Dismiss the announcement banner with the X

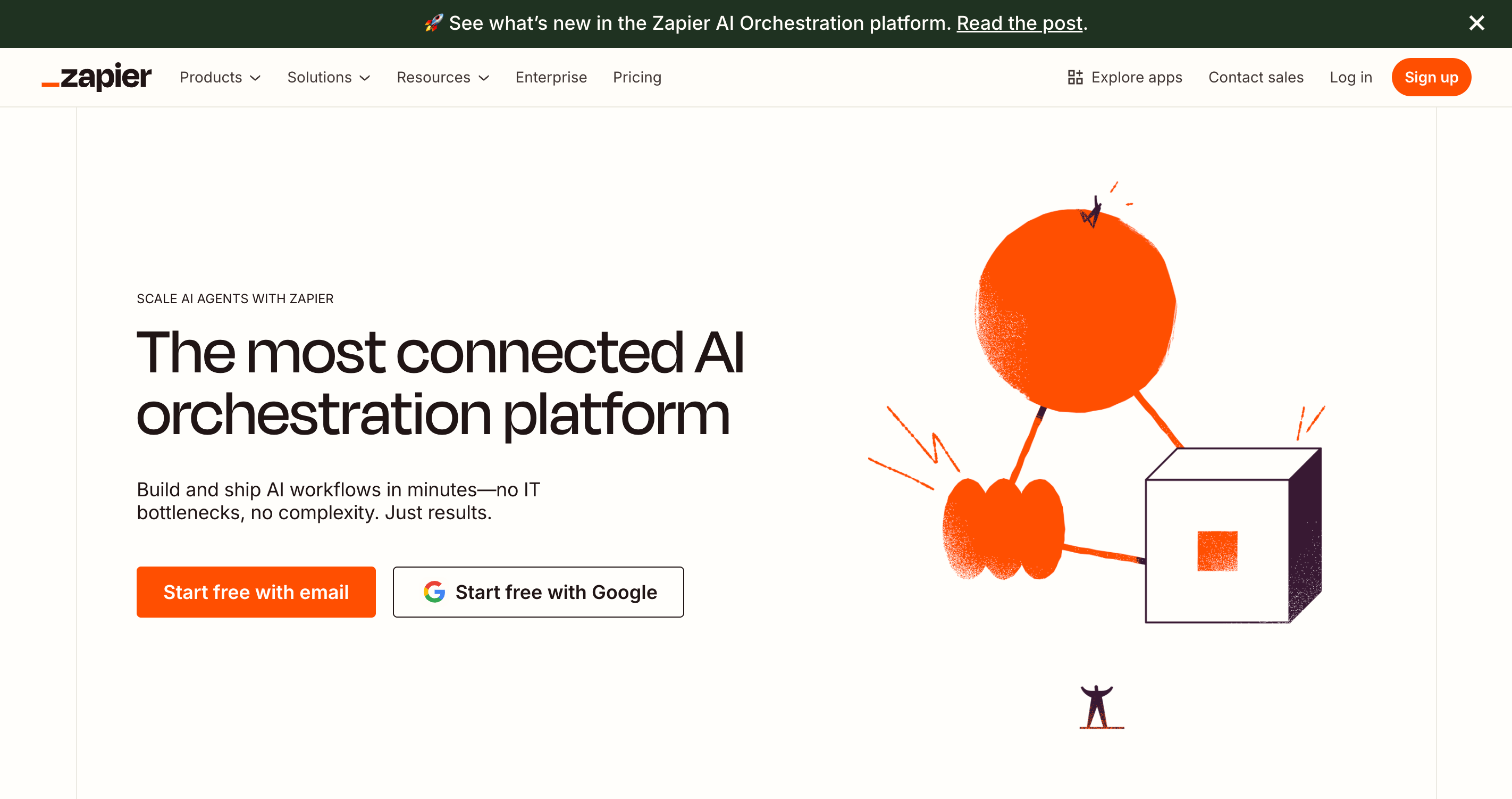[x=1476, y=23]
